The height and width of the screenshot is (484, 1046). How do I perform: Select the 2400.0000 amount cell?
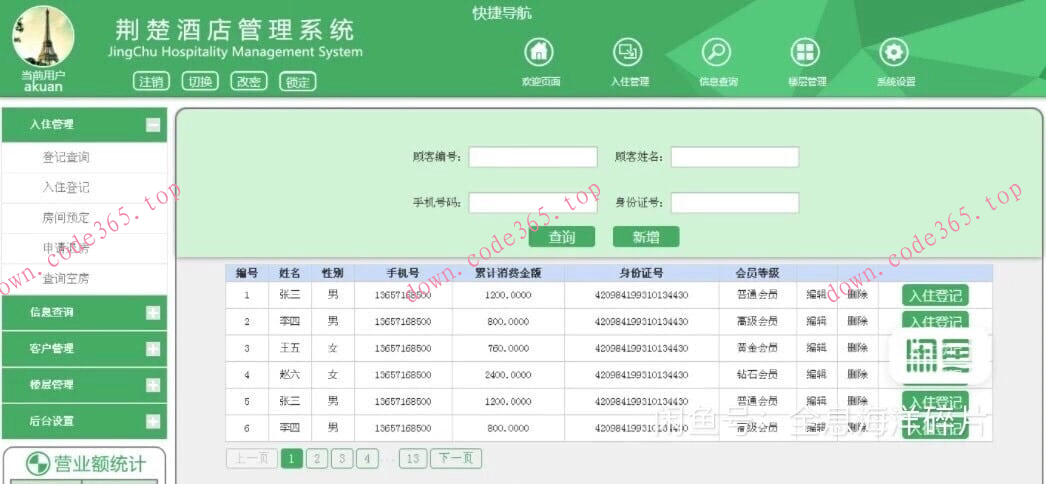click(508, 375)
